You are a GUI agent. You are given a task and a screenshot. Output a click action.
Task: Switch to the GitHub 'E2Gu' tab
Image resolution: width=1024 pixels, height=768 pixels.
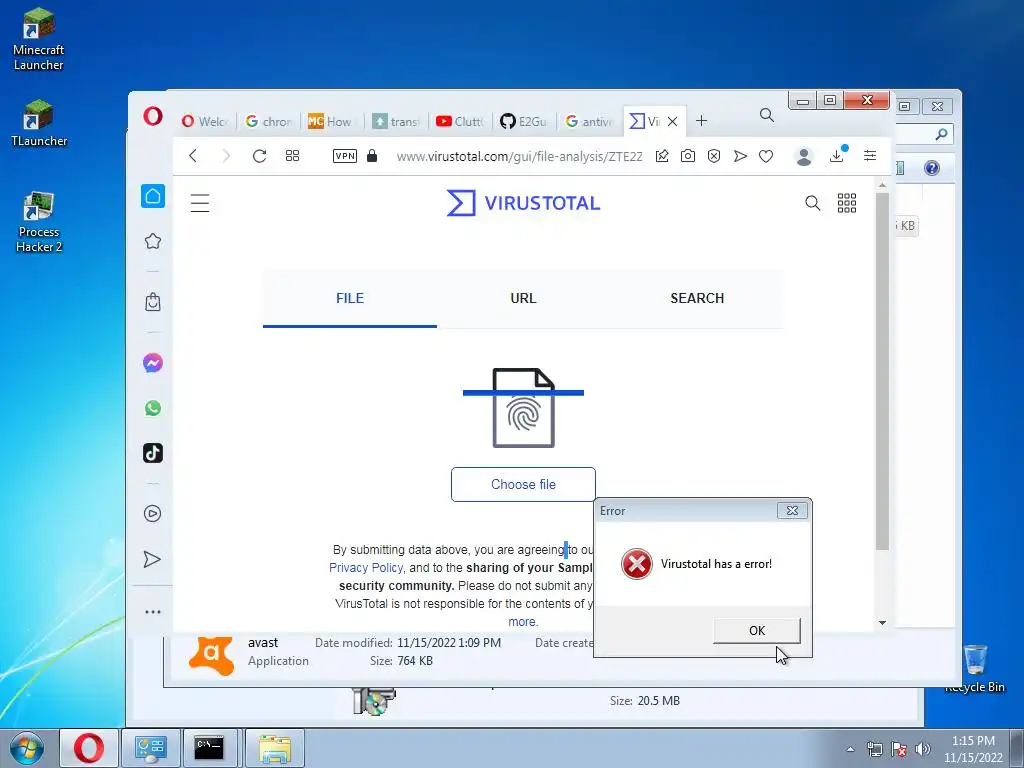point(524,121)
